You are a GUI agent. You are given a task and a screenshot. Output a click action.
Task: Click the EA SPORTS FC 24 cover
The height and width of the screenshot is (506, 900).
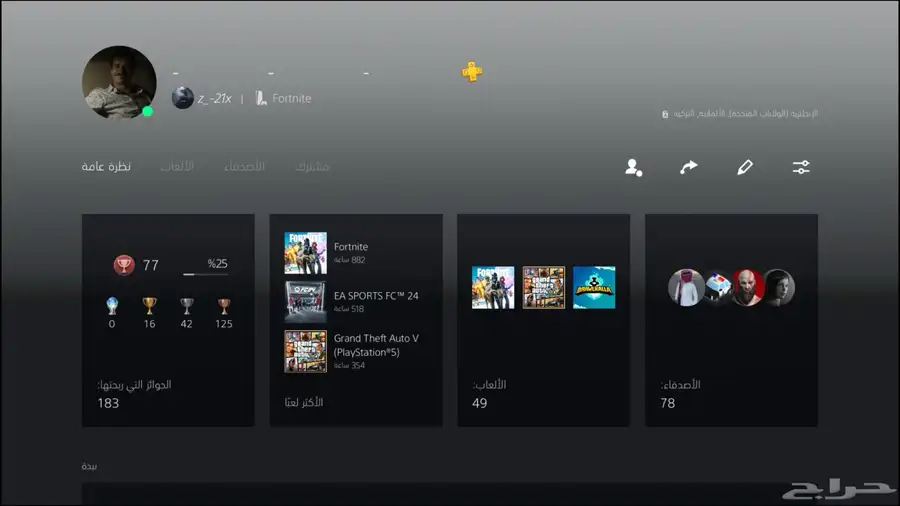pyautogui.click(x=305, y=302)
